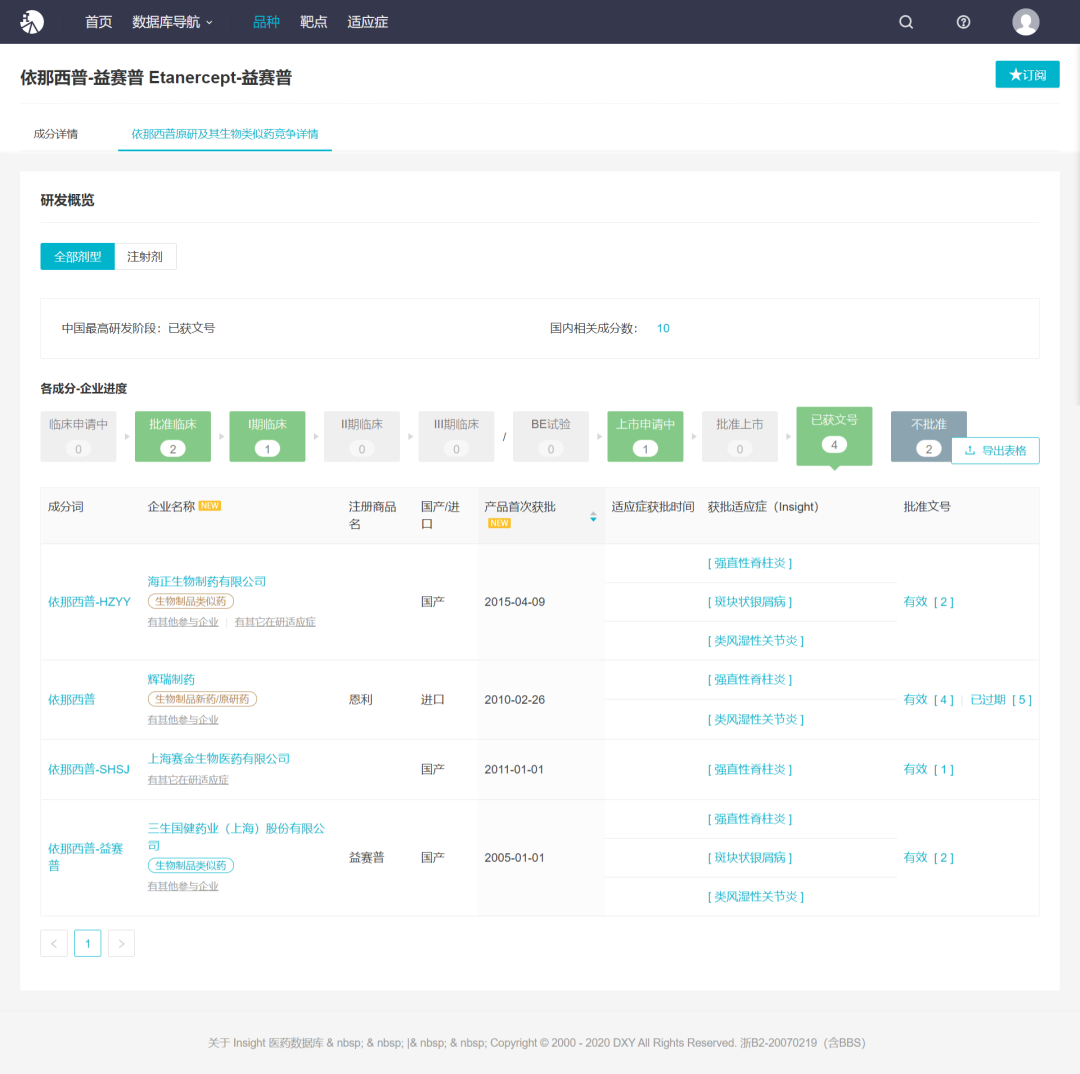Open the search magnifier icon
This screenshot has width=1080, height=1074.
906,22
